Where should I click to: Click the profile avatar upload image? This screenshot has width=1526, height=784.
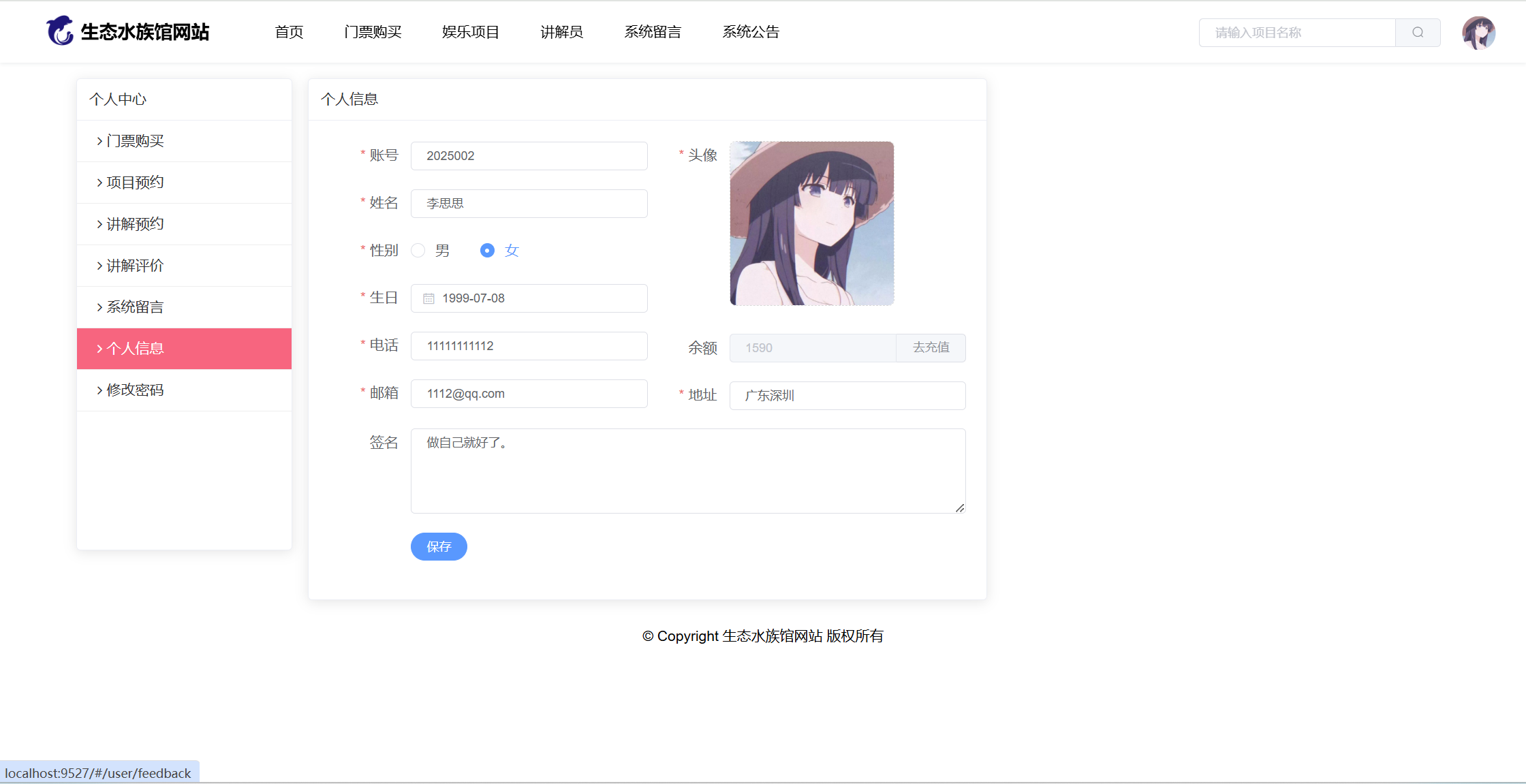tap(811, 223)
